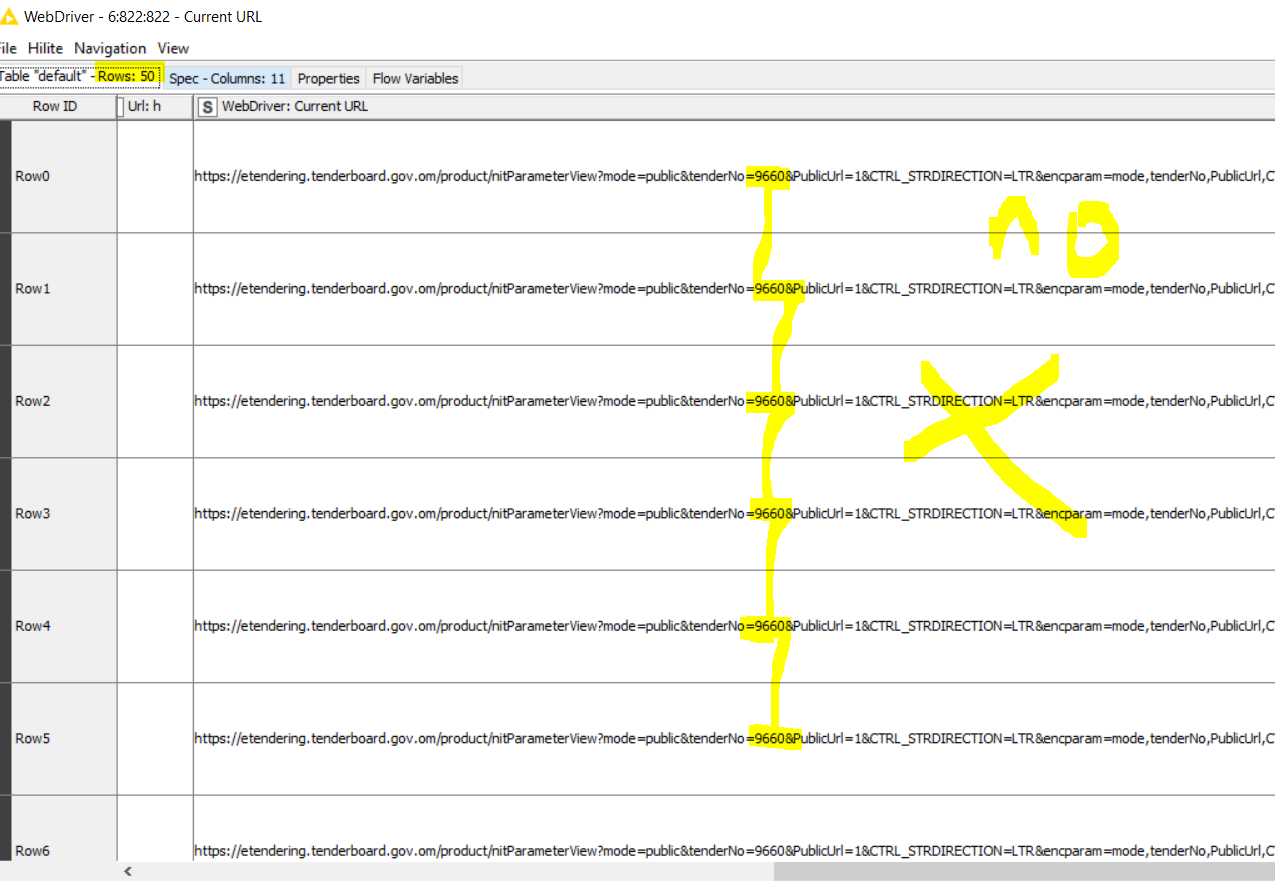Open the Navigation menu
The width and height of the screenshot is (1275, 881).
[x=110, y=48]
